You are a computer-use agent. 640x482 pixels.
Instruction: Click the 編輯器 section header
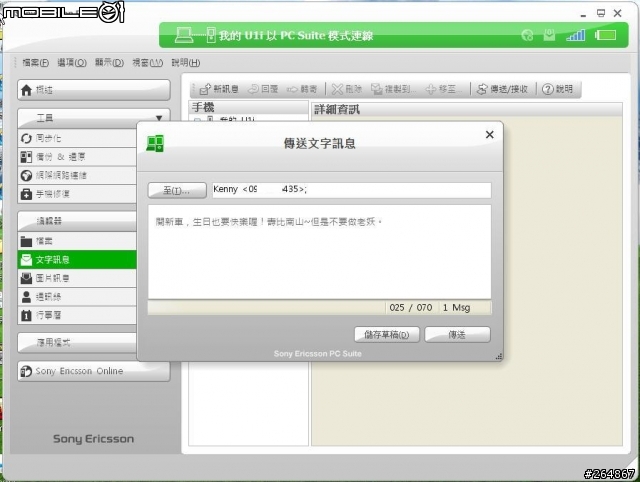click(x=77, y=221)
